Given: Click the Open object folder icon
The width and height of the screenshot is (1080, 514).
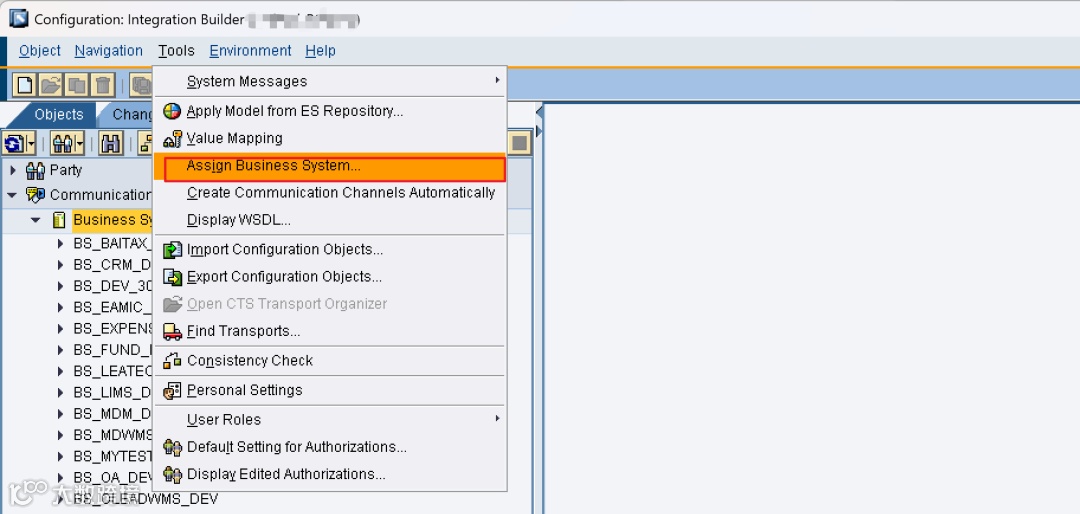Looking at the screenshot, I should click(x=50, y=85).
